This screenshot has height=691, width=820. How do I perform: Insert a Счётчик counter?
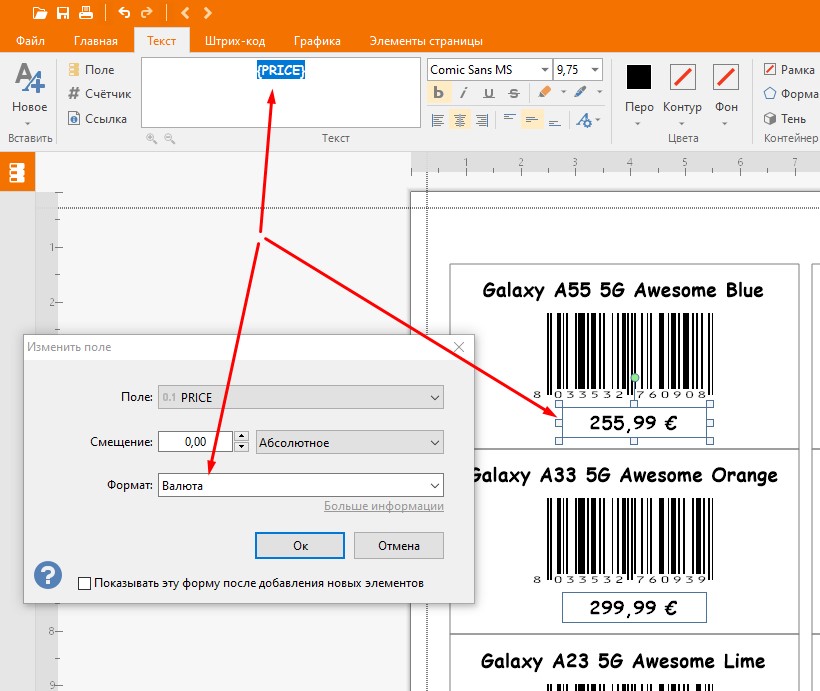pos(99,94)
